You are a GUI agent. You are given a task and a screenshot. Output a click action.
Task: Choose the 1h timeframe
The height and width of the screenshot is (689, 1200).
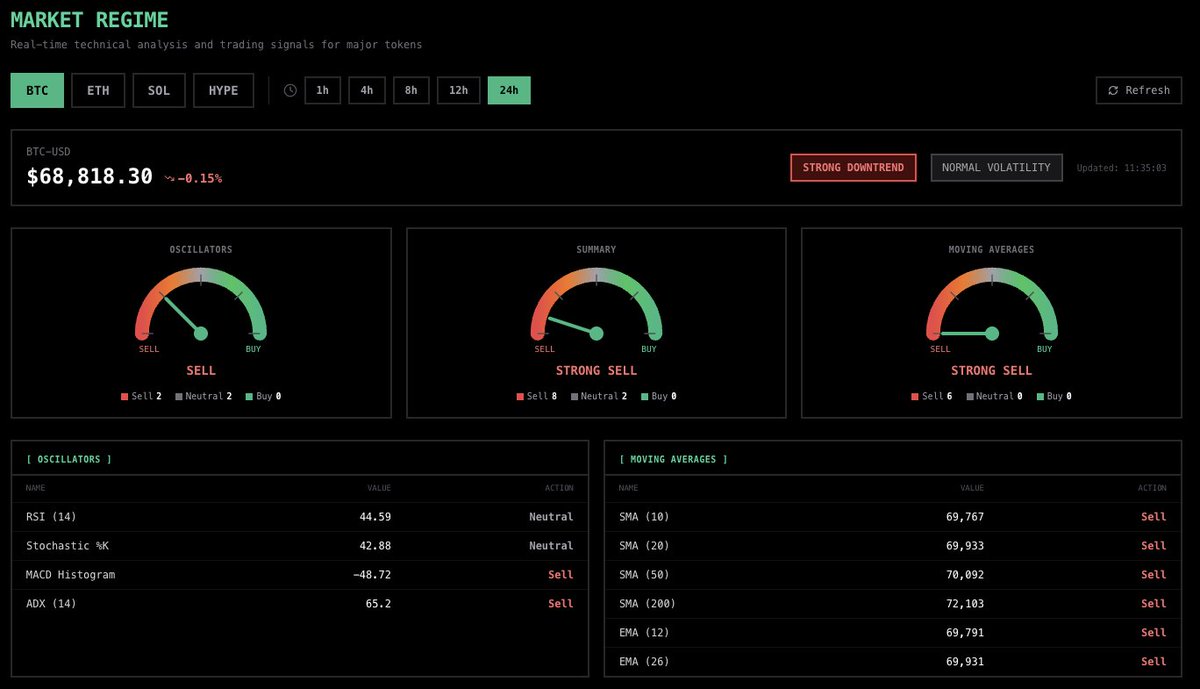(x=322, y=90)
